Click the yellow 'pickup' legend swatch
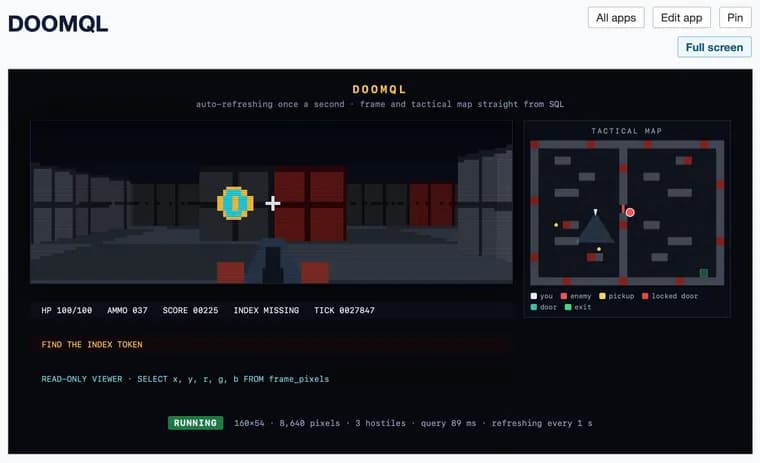Image resolution: width=760 pixels, height=463 pixels. point(602,296)
